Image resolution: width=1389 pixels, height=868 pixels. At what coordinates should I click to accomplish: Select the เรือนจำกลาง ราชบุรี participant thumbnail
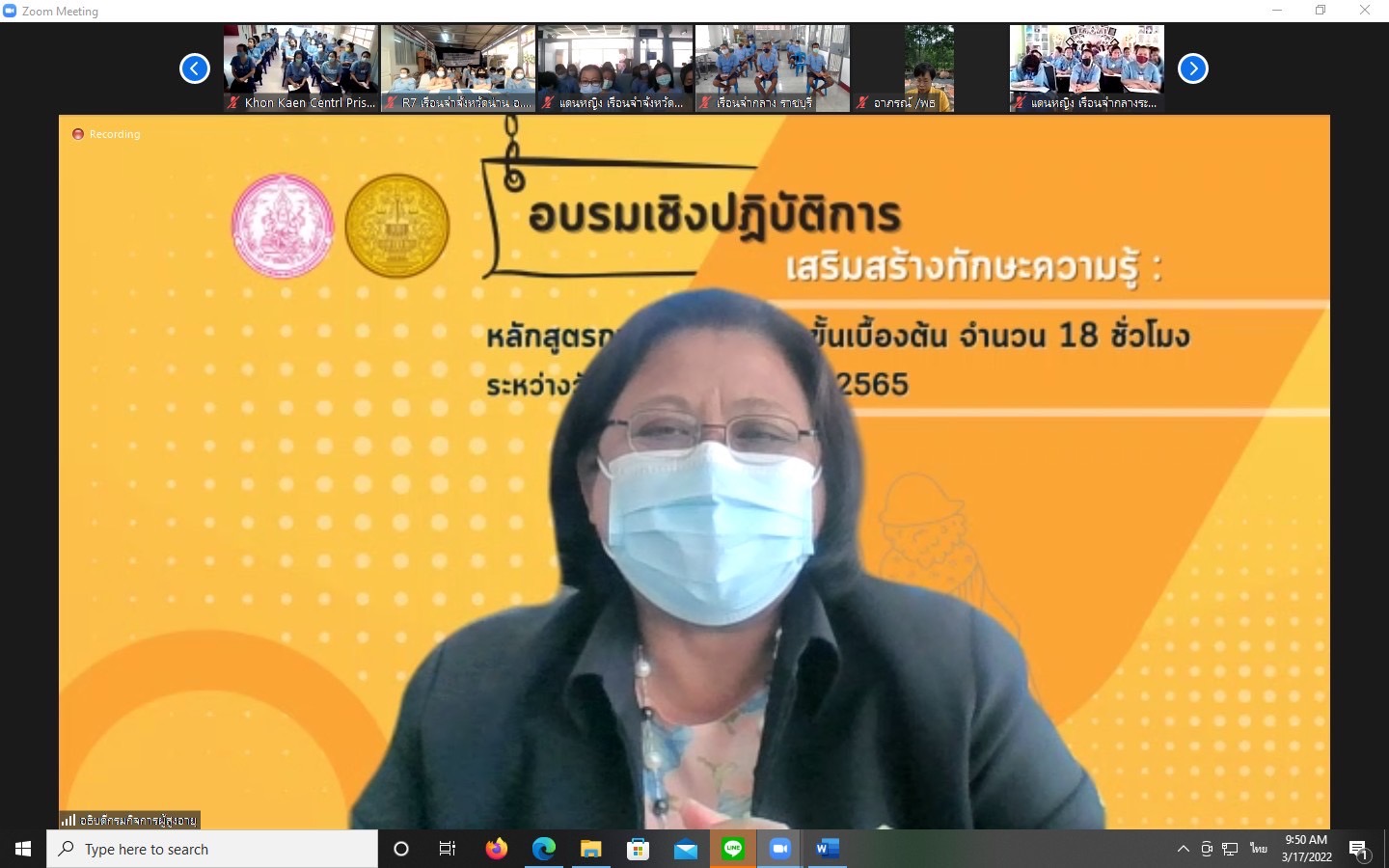coord(773,68)
